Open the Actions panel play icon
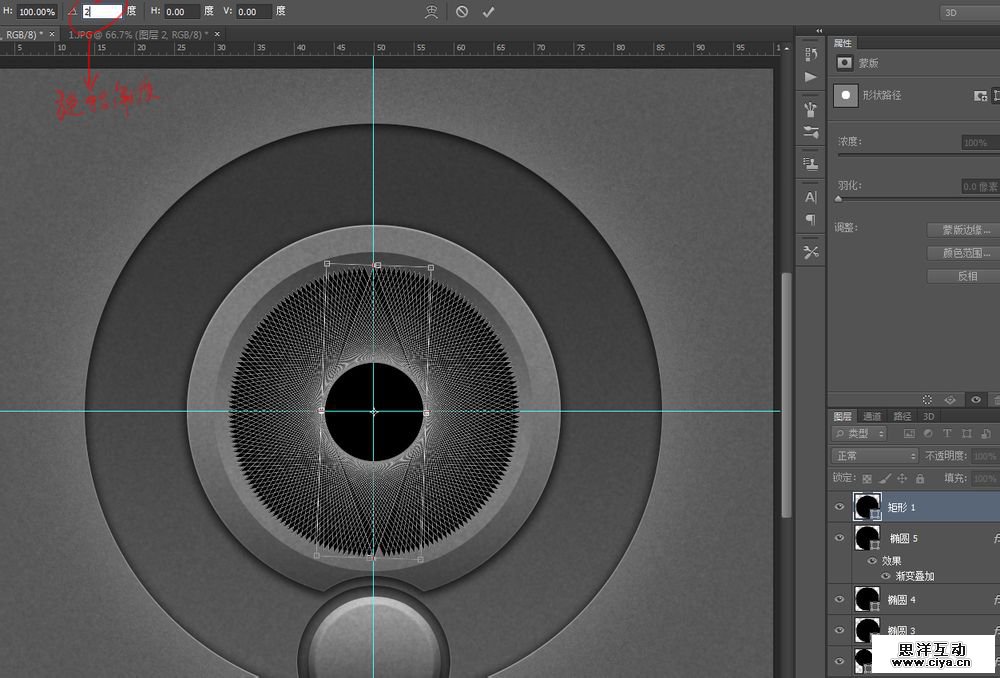The height and width of the screenshot is (678, 1000). pos(811,77)
